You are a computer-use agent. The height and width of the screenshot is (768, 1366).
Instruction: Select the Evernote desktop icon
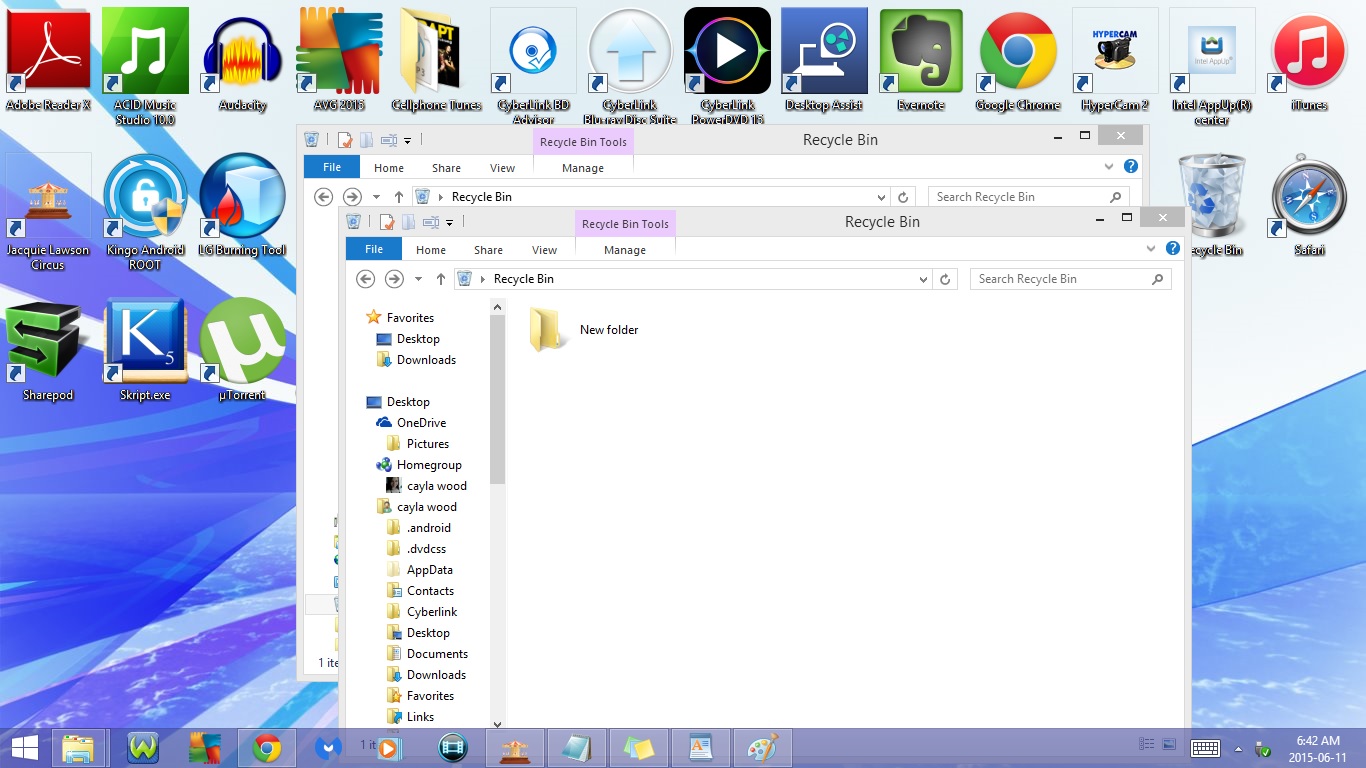click(921, 60)
